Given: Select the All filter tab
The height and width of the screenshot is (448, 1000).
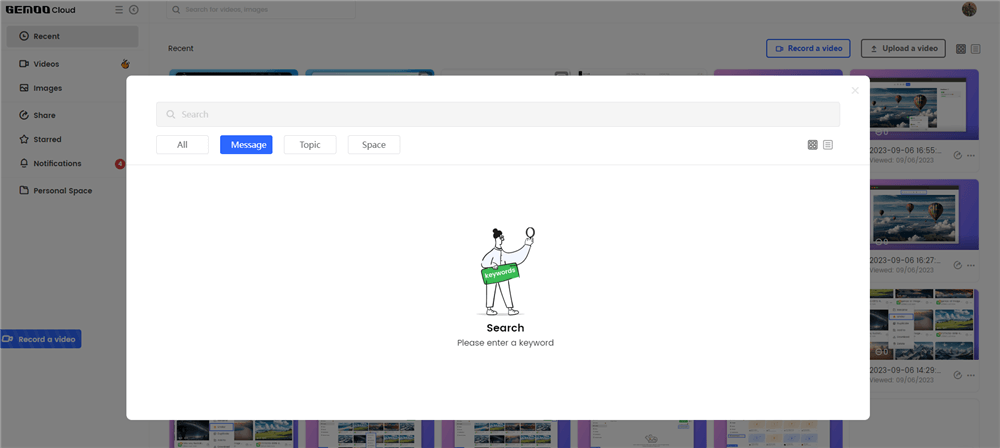Looking at the screenshot, I should 182,145.
